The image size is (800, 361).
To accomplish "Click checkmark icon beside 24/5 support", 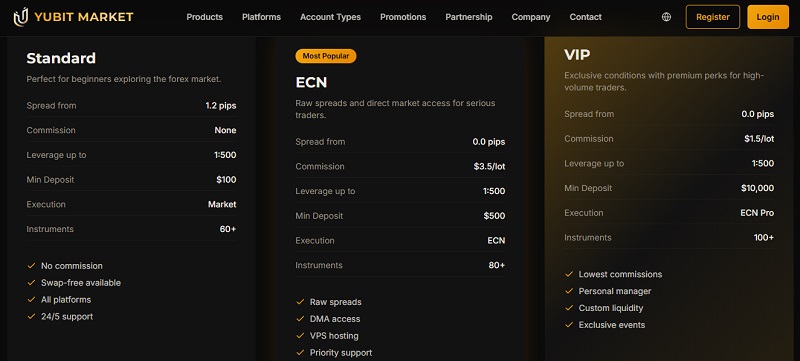I will pyautogui.click(x=31, y=316).
